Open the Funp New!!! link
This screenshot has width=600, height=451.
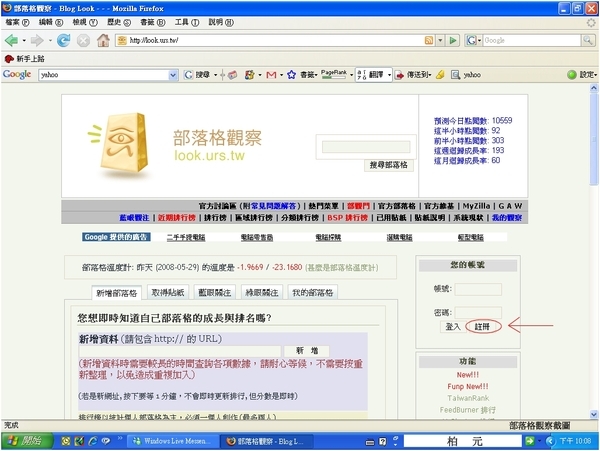point(468,386)
